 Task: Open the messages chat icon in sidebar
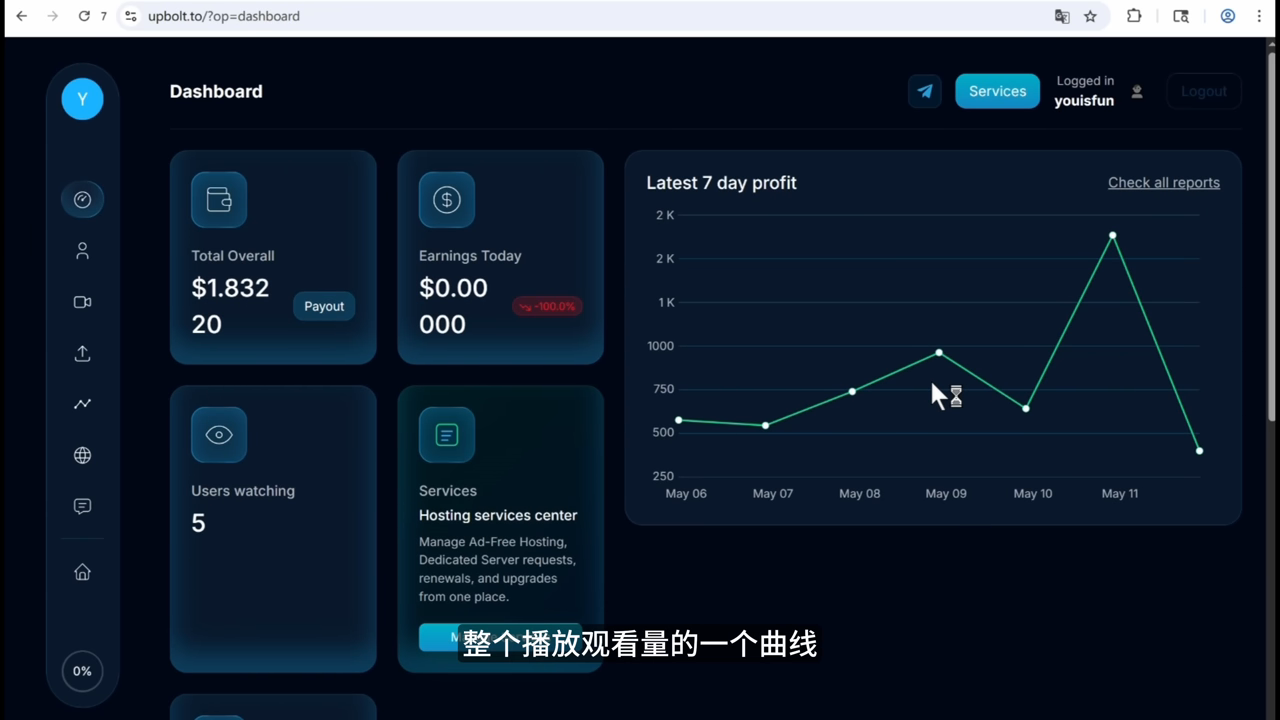(82, 507)
